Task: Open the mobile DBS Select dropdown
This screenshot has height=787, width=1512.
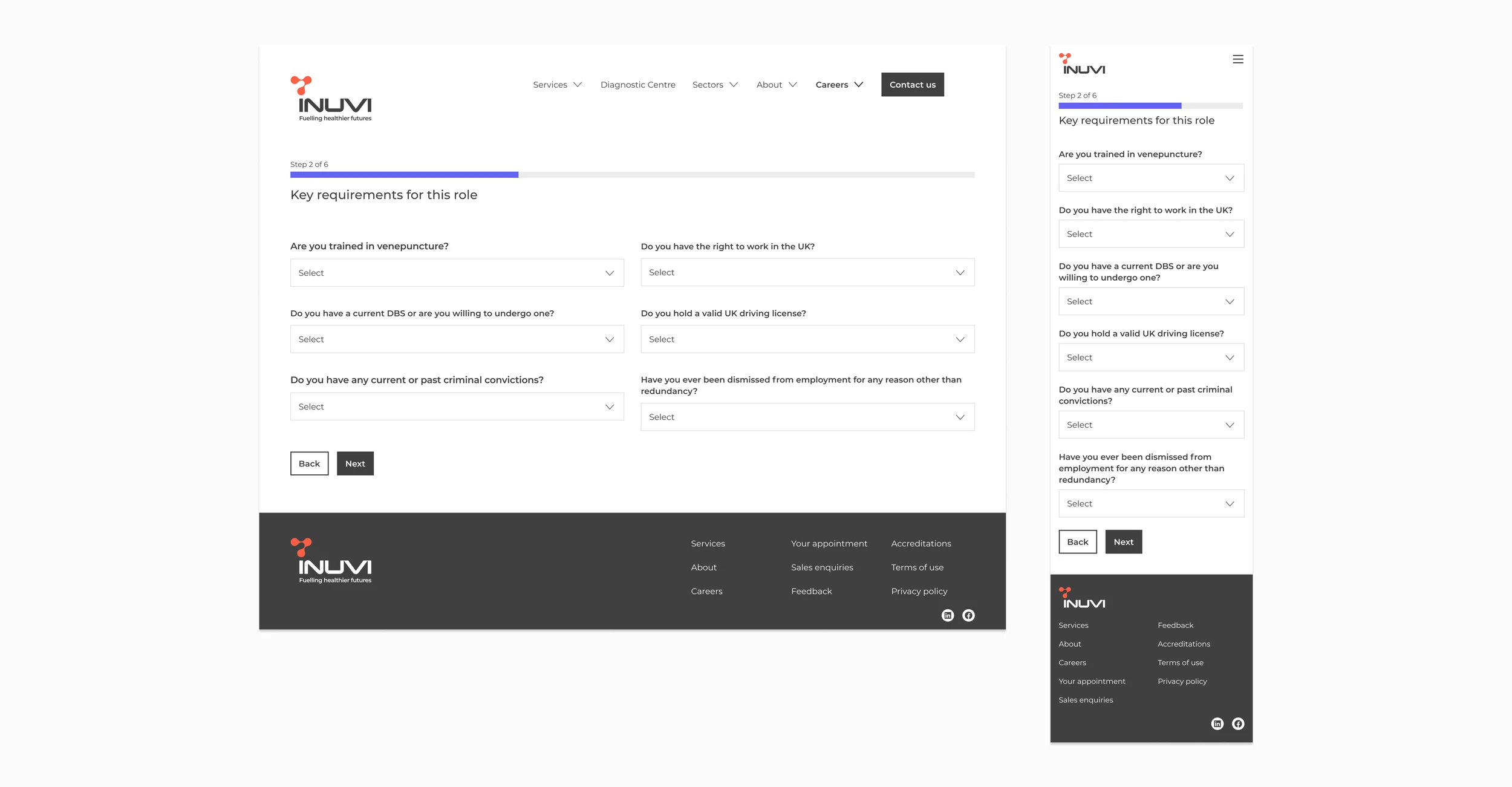Action: [1151, 301]
